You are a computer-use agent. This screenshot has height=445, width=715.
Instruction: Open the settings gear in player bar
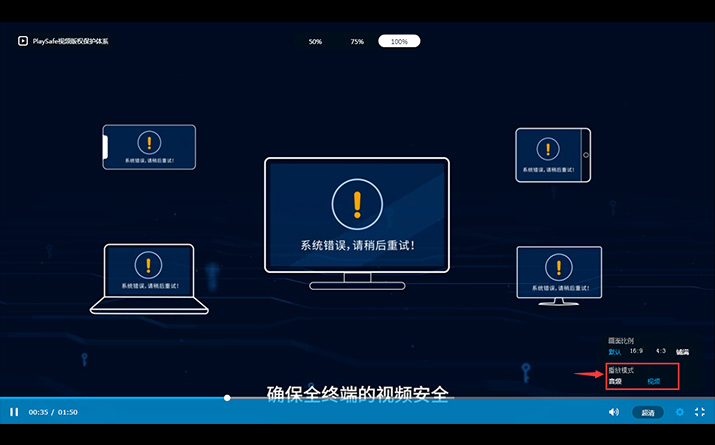tap(680, 412)
